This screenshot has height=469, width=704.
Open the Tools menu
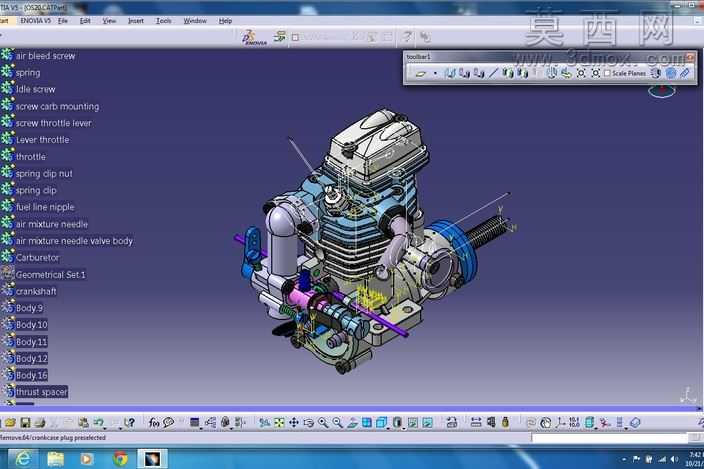pos(163,21)
